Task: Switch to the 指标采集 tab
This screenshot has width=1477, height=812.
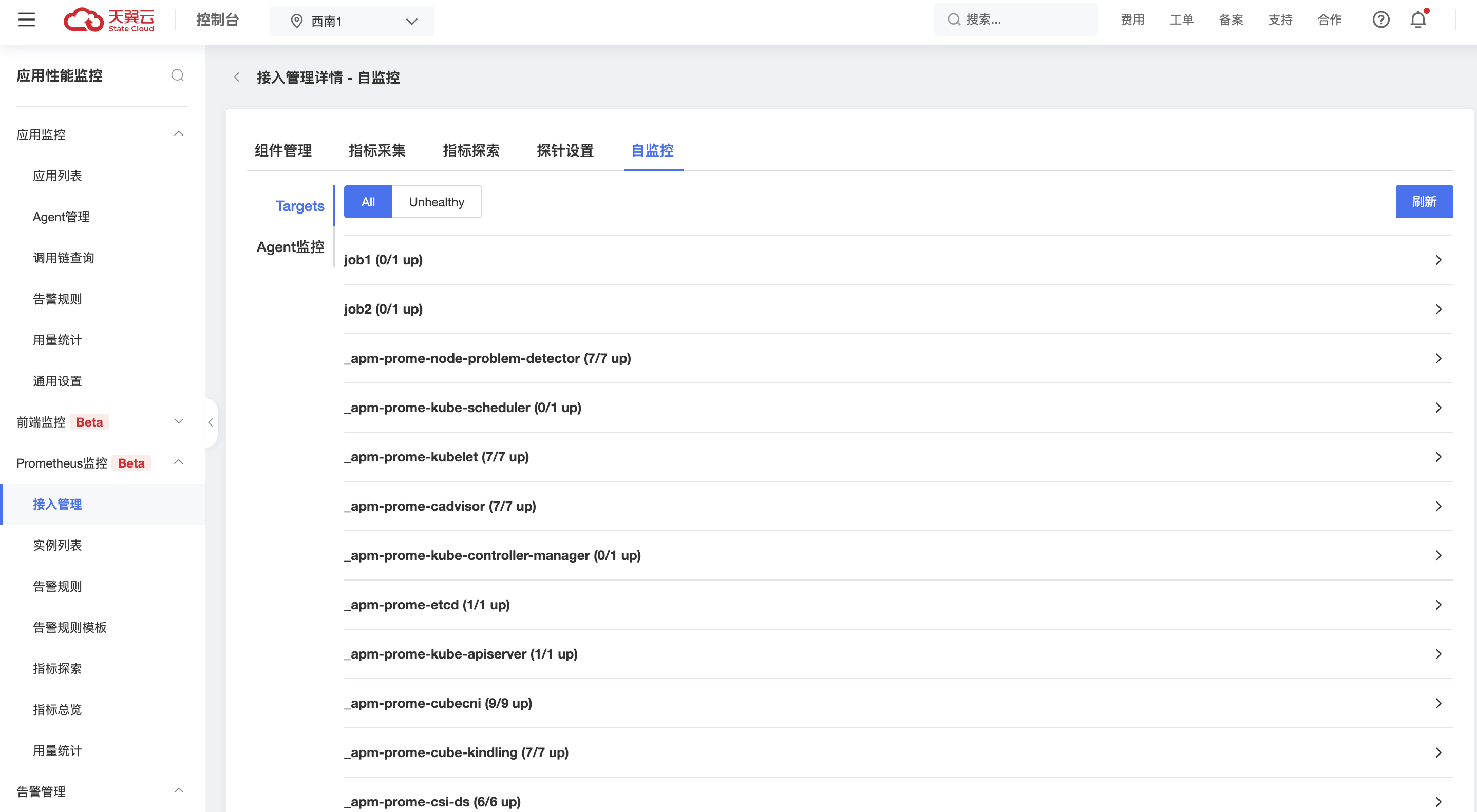Action: click(377, 150)
